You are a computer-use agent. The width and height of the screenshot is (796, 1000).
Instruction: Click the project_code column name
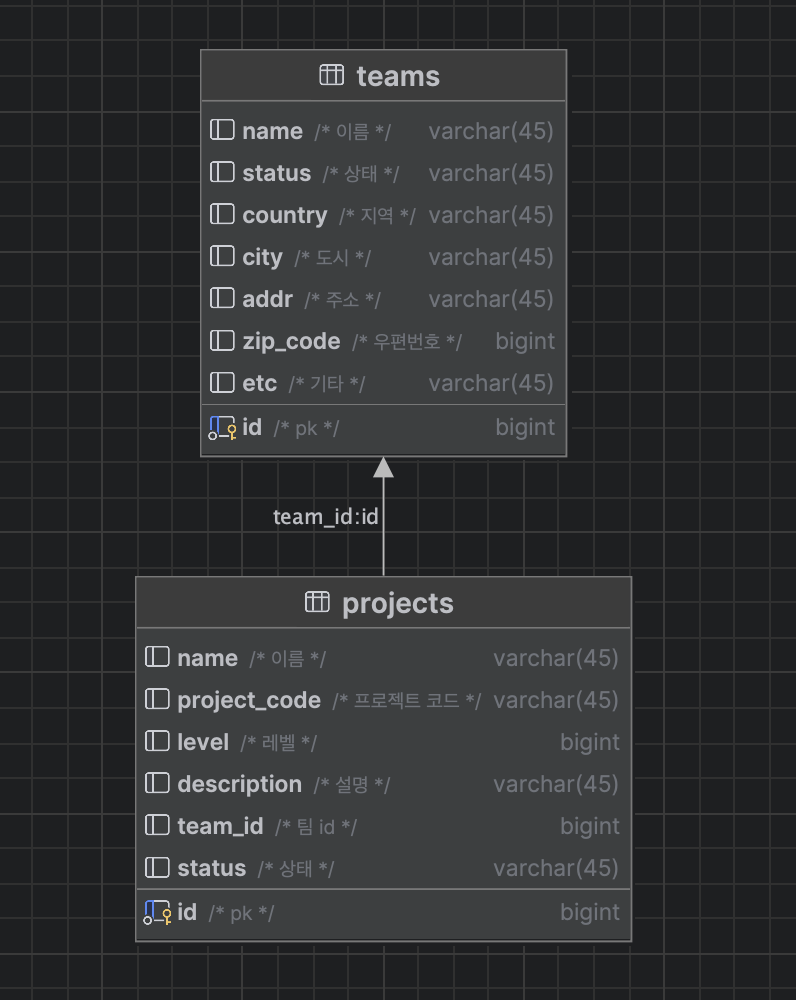249,700
